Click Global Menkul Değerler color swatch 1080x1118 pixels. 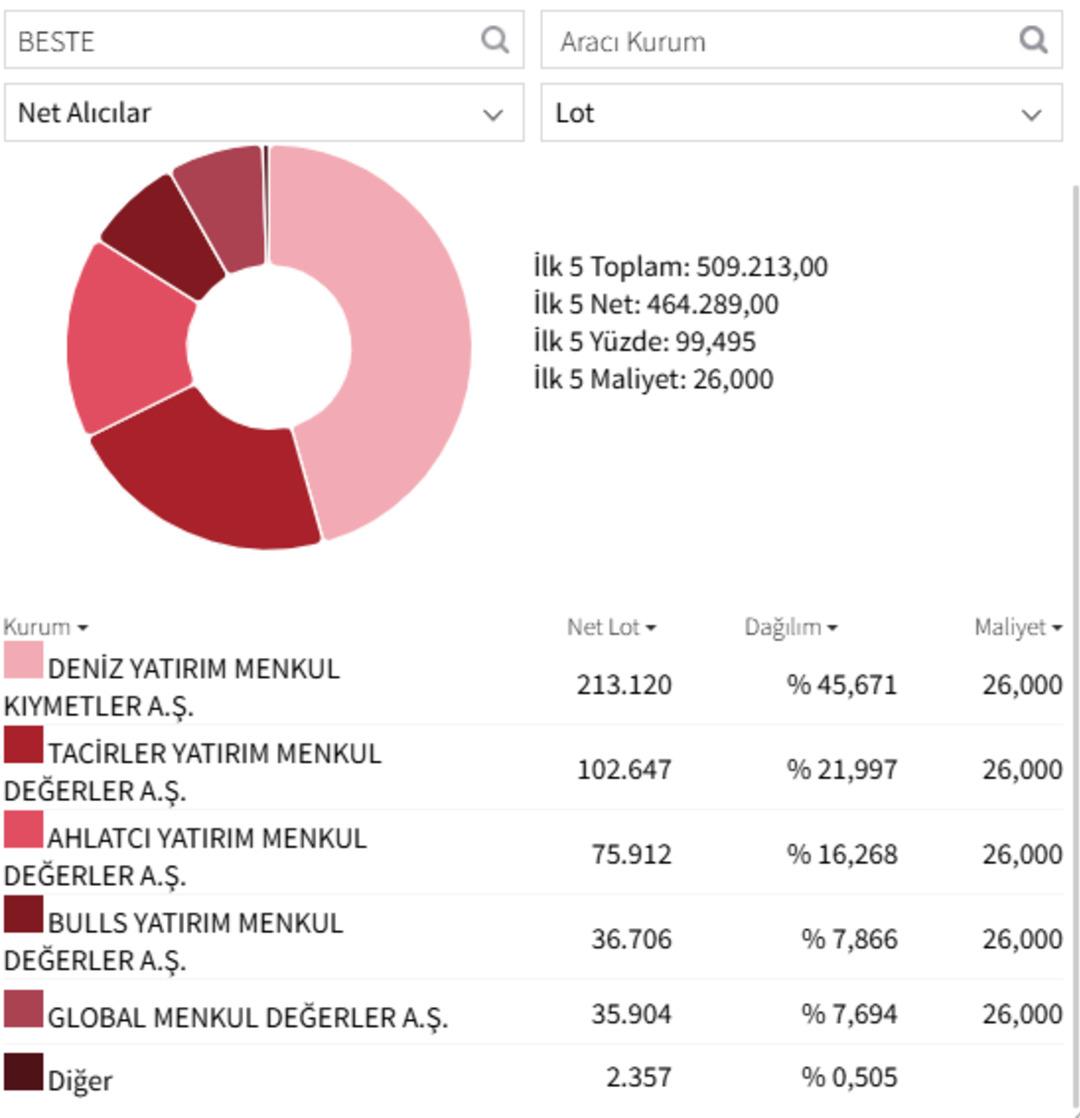coord(23,1009)
